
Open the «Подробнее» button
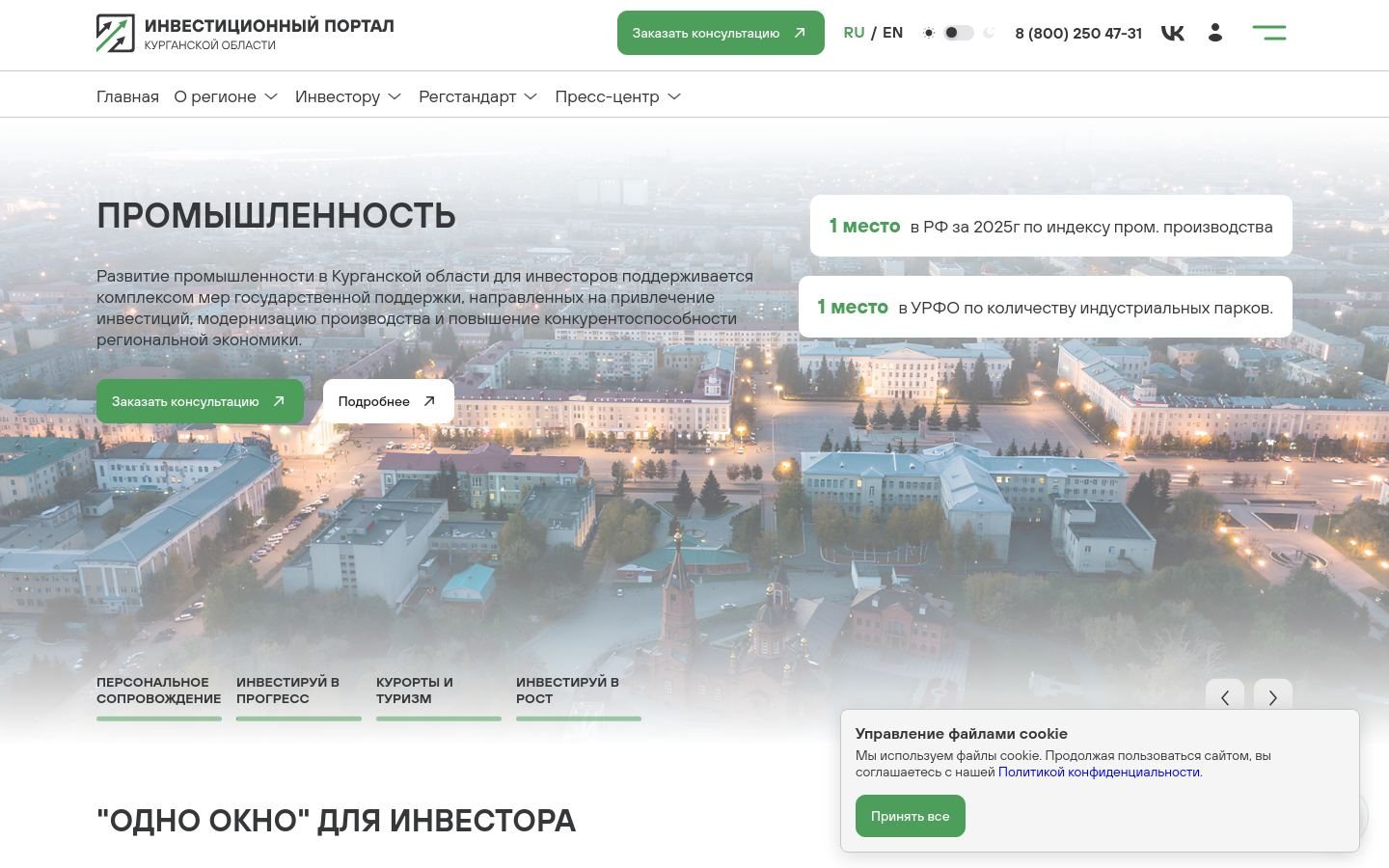[389, 401]
